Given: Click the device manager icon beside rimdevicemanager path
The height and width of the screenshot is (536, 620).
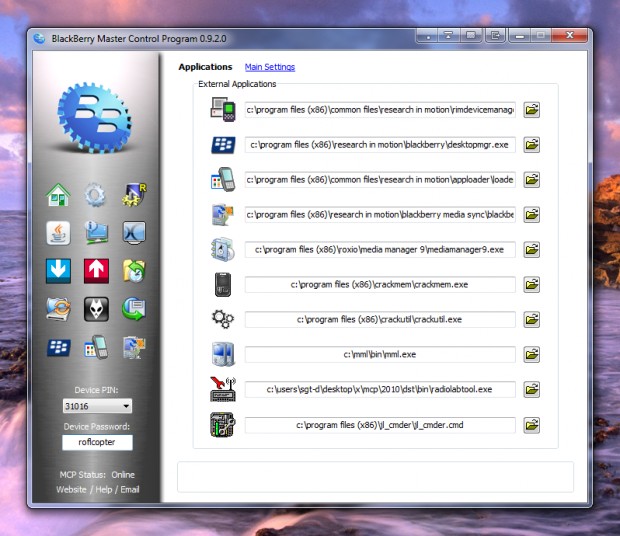Looking at the screenshot, I should [223, 109].
